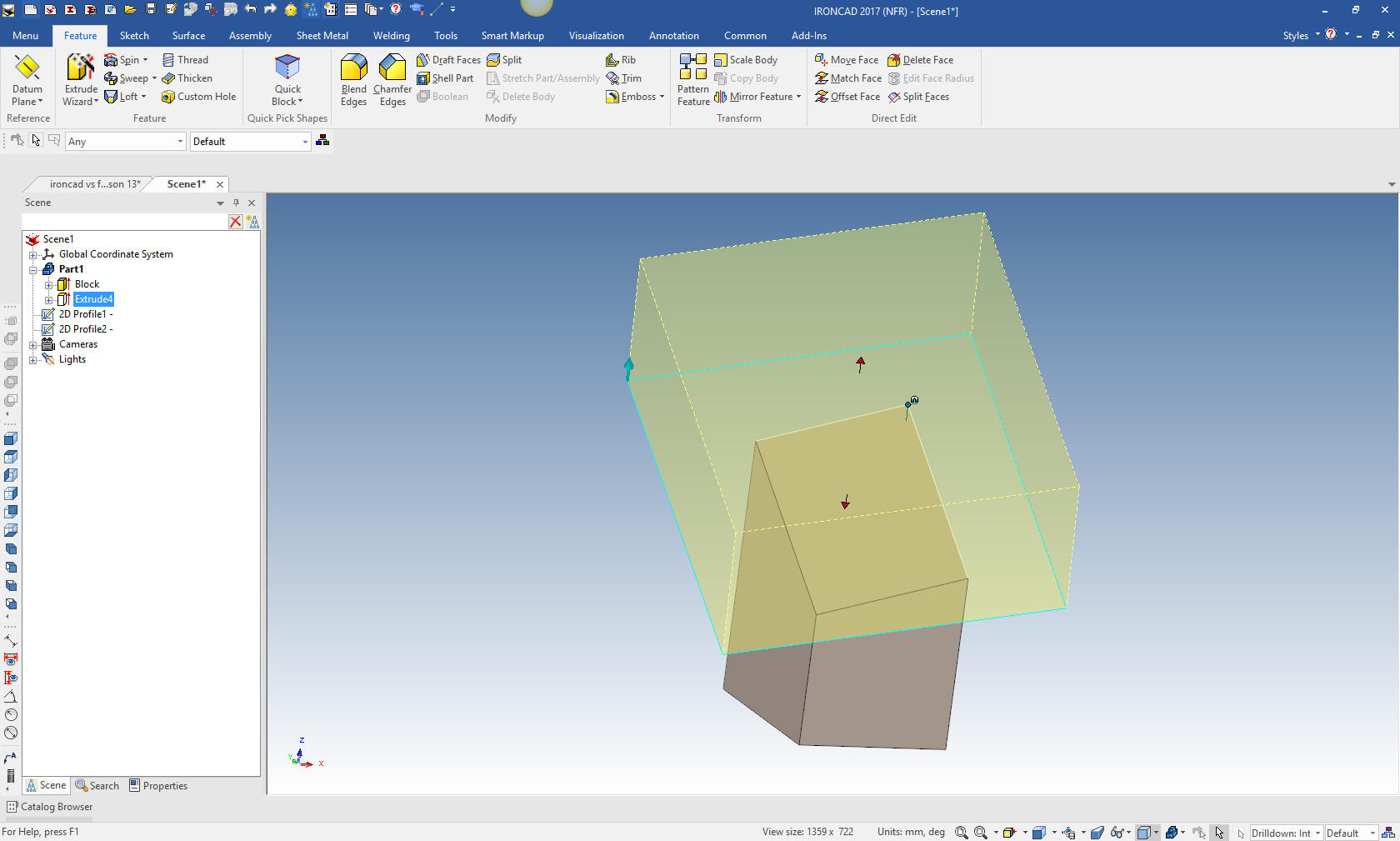The height and width of the screenshot is (841, 1400).
Task: Select Scale Body tool
Action: pyautogui.click(x=746, y=60)
